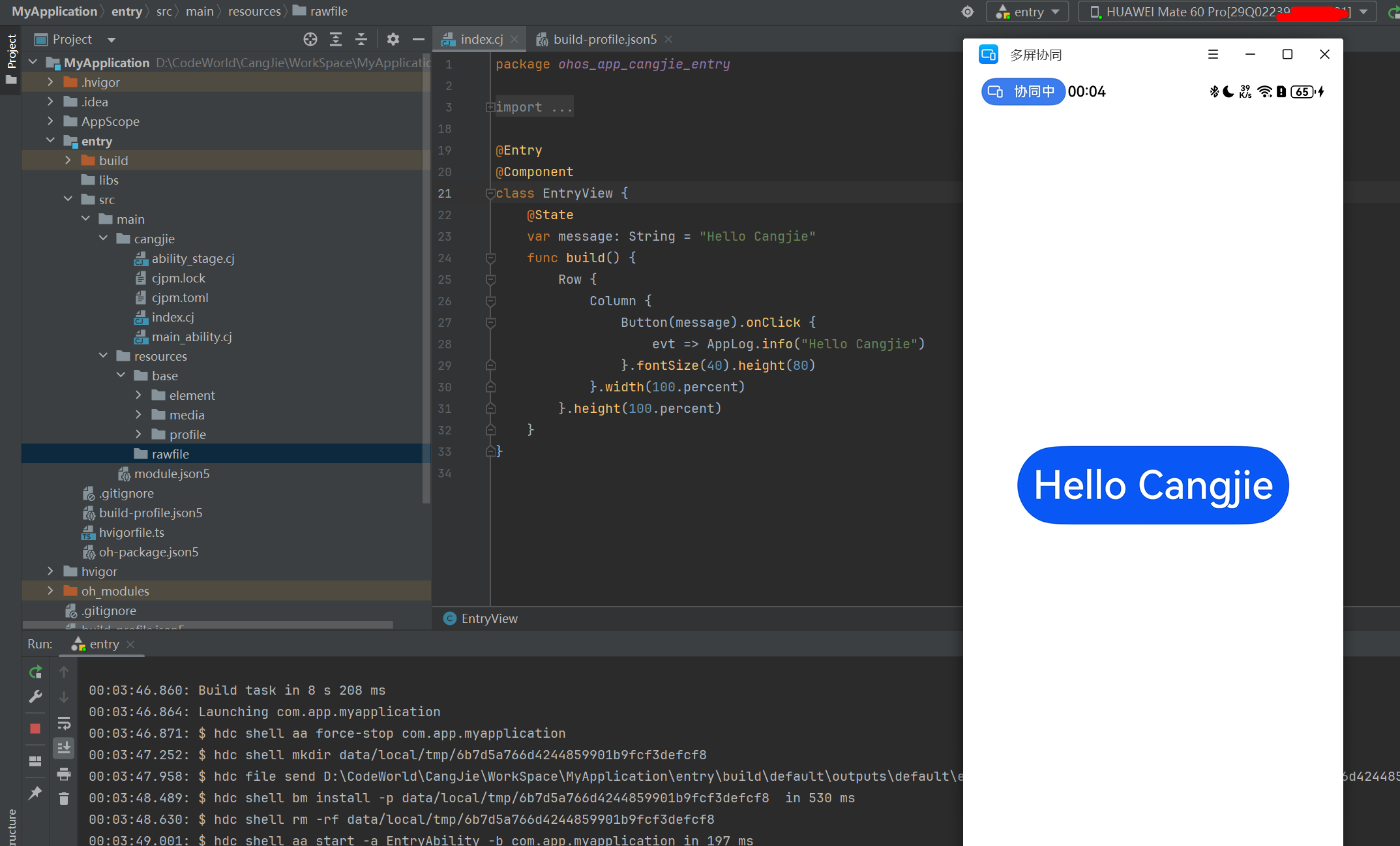Screen dimensions: 1400x846
Task: Toggle Scroll to End in Run console
Action: 63,748
